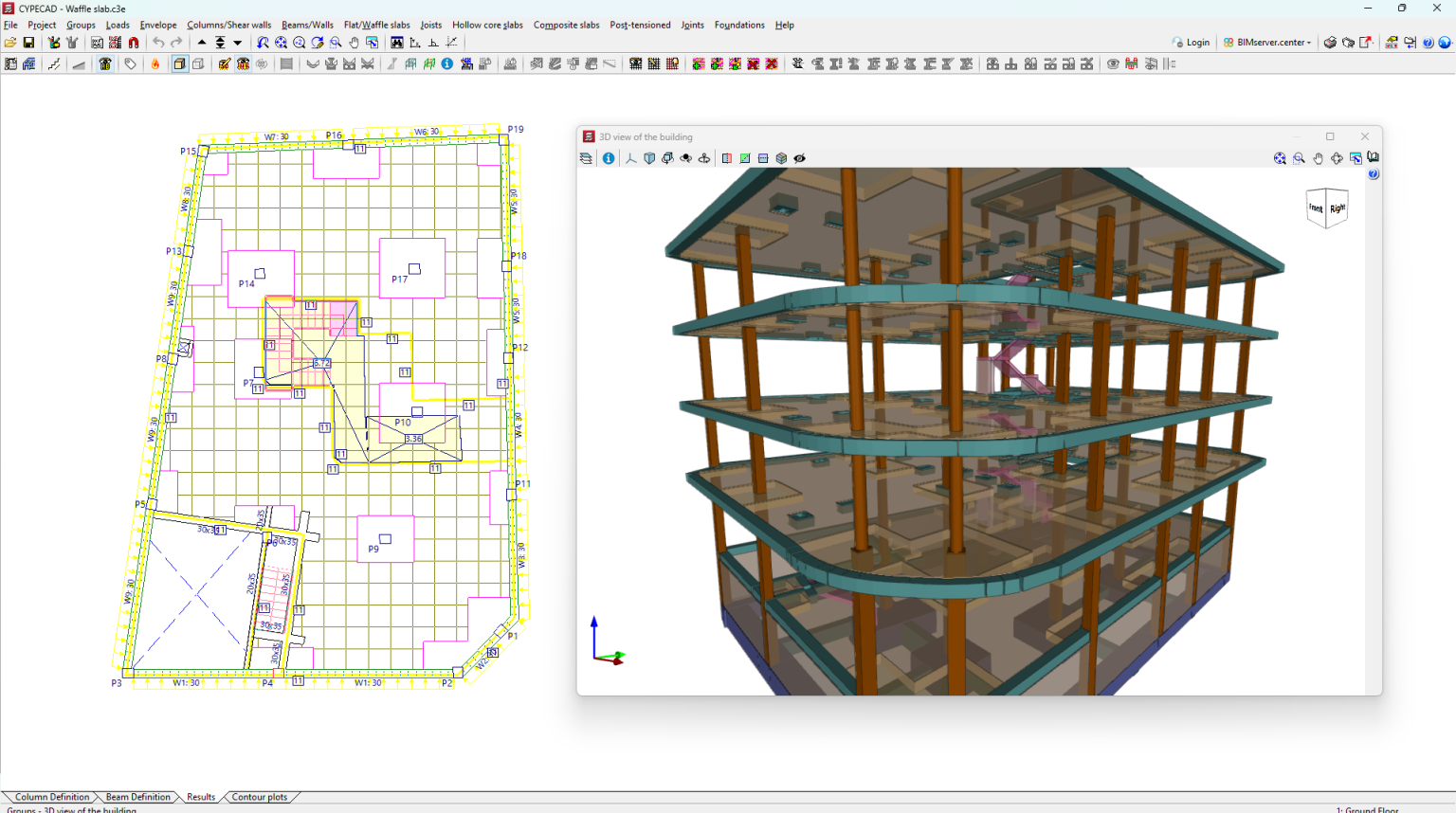
Task: Click the Save floppy disk icon
Action: tap(28, 43)
